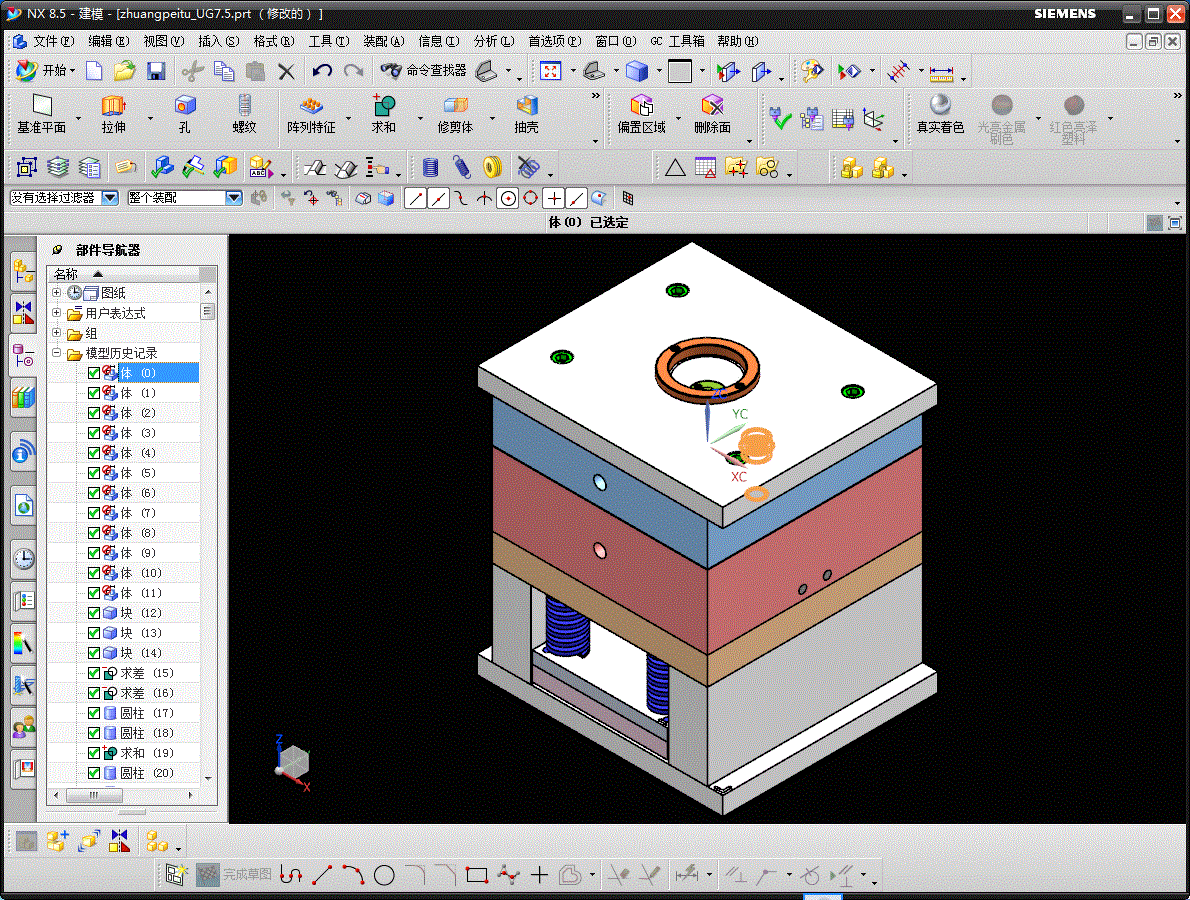The image size is (1190, 900).
Task: Toggle checkbox for 求差 (15) feature
Action: [94, 673]
